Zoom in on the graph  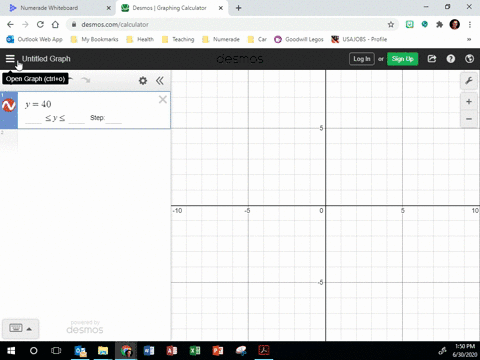pos(469,102)
